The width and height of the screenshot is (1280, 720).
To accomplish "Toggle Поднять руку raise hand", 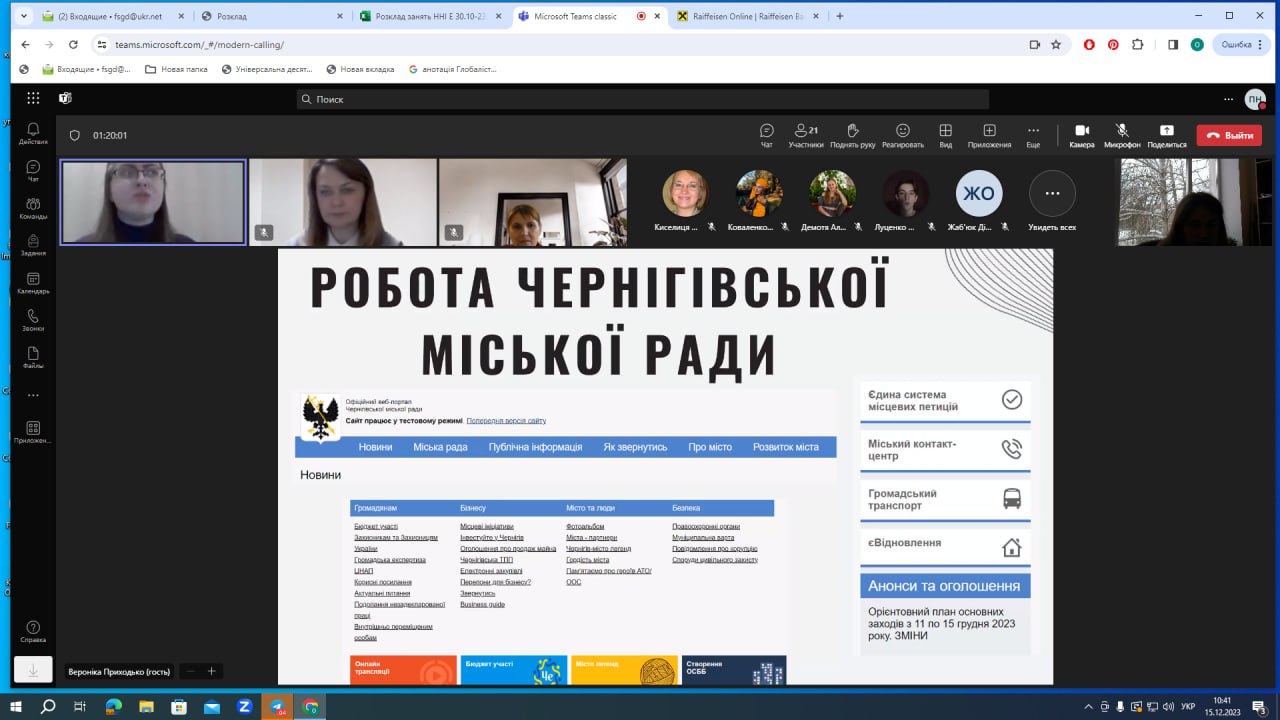I will 852,135.
